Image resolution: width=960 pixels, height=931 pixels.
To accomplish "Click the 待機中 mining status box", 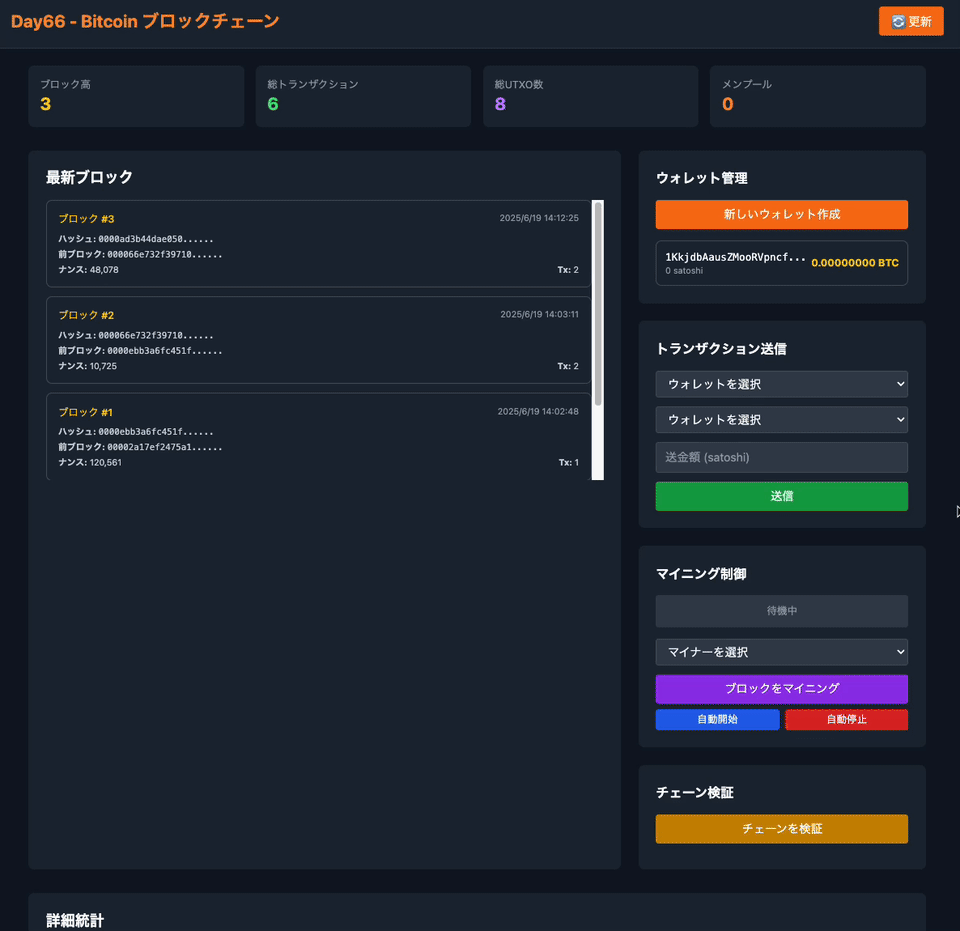I will click(x=781, y=611).
